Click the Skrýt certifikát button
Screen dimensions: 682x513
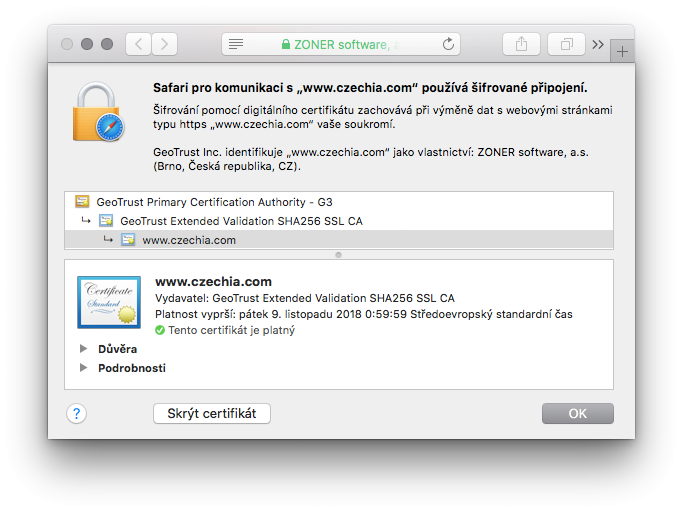tap(212, 413)
